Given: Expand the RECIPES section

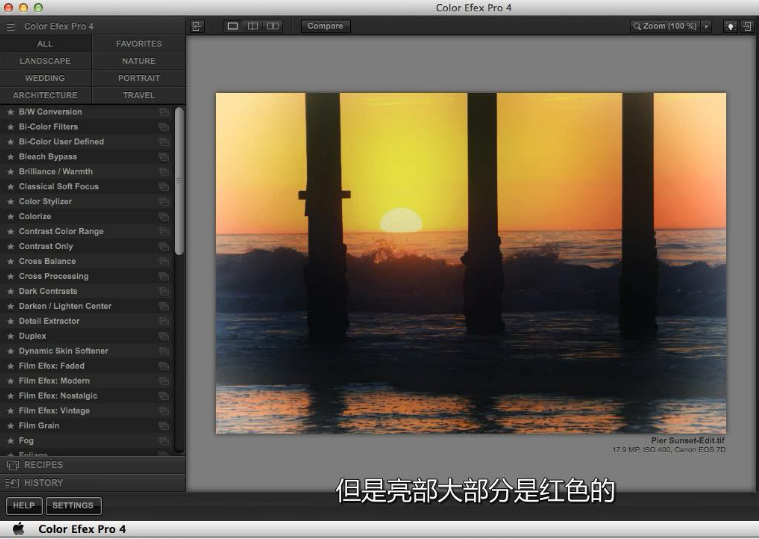Looking at the screenshot, I should 92,465.
